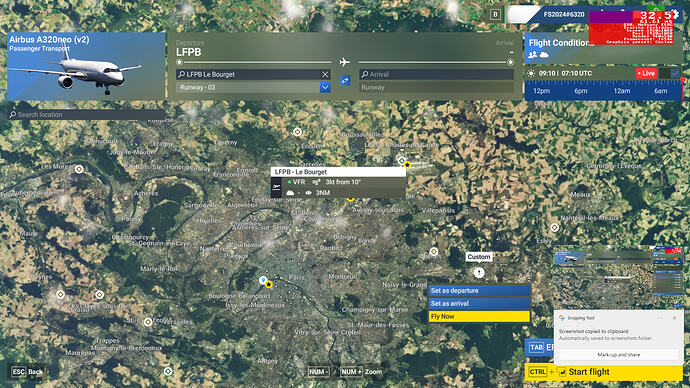Screen dimensions: 690x388
Task: Open the TAB EFB button
Action: 540,348
